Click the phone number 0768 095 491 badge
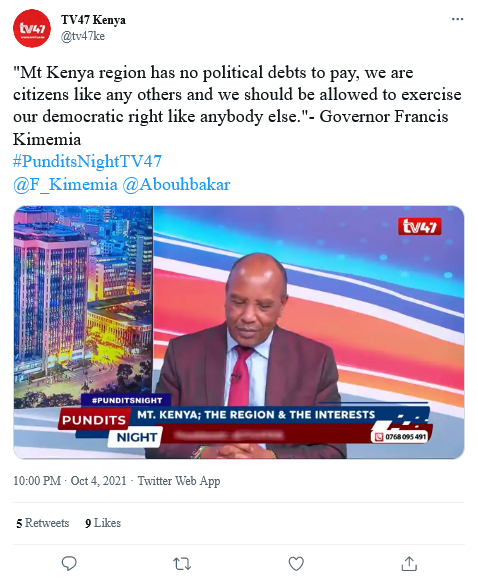This screenshot has height=582, width=478. (402, 437)
